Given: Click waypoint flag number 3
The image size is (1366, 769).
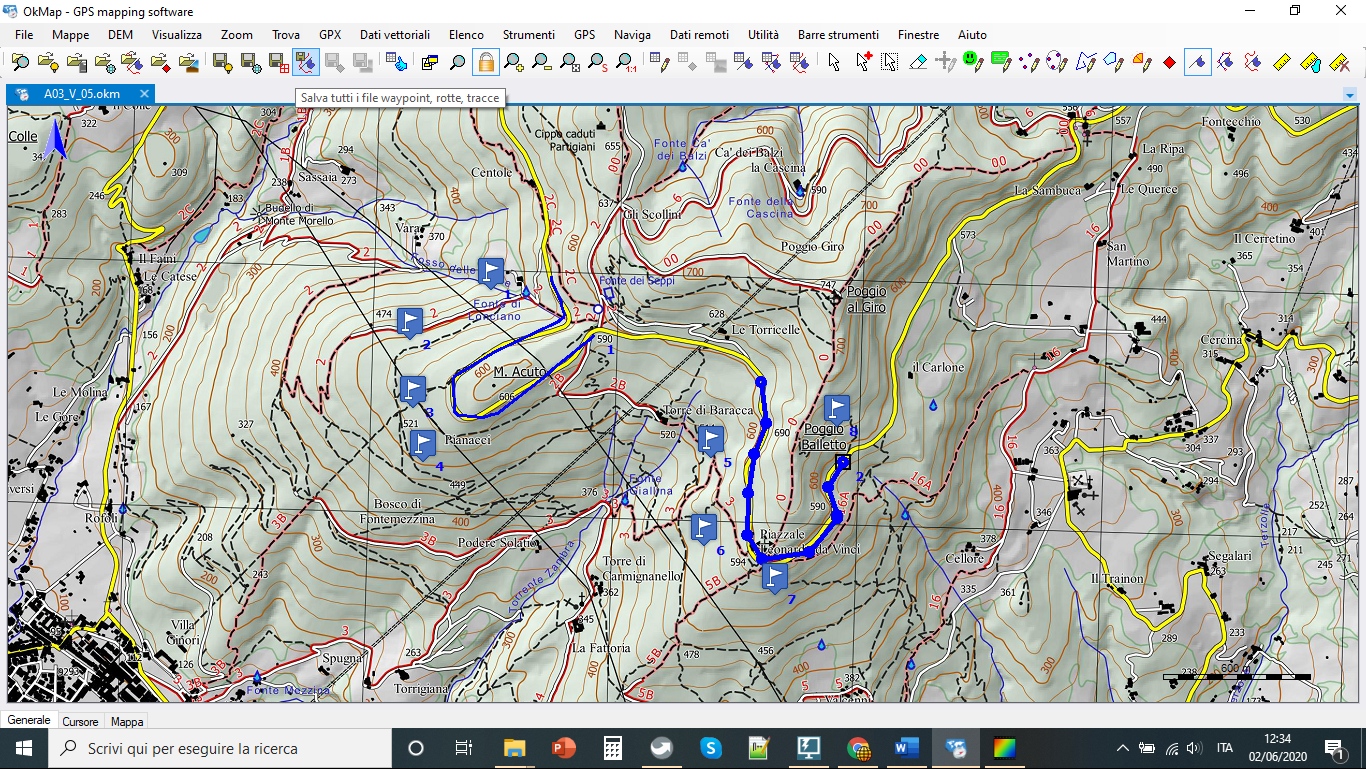Looking at the screenshot, I should coord(412,390).
